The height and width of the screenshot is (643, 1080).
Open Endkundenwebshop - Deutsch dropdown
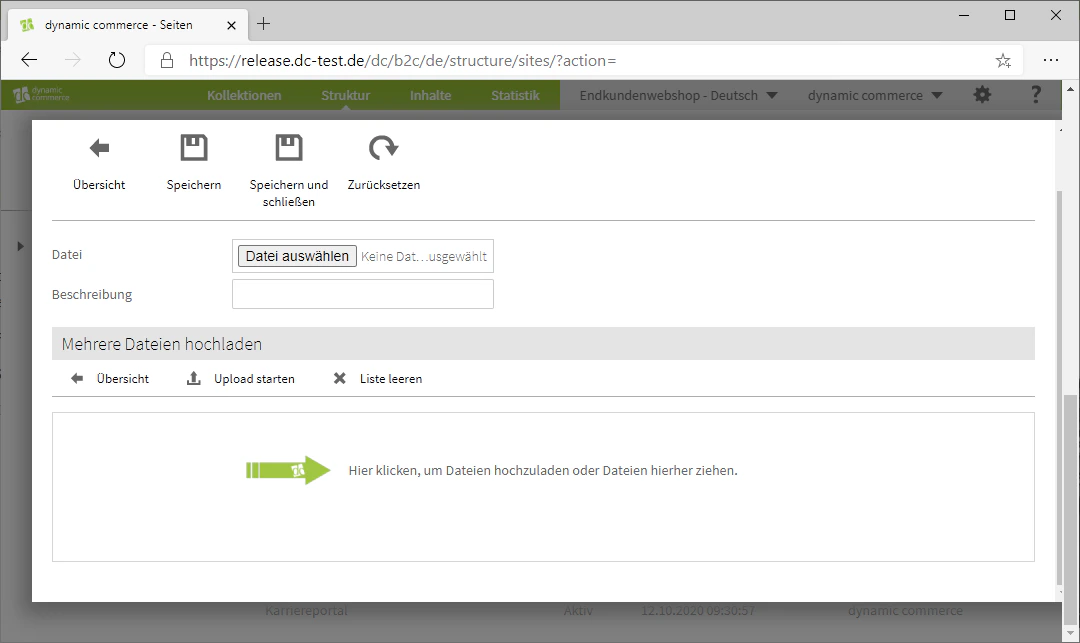pyautogui.click(x=678, y=95)
